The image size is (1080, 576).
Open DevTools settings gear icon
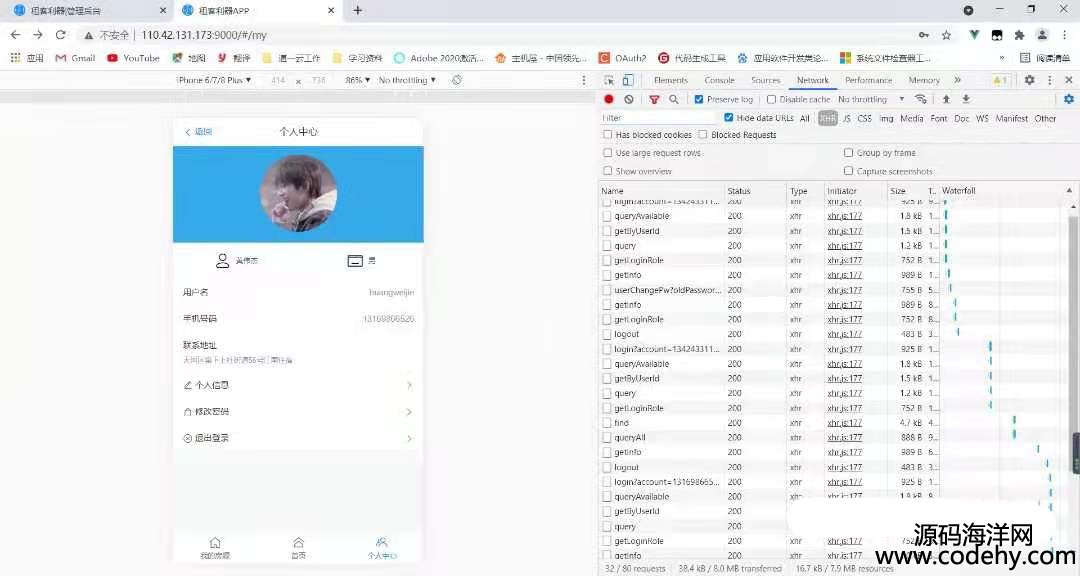[1030, 80]
